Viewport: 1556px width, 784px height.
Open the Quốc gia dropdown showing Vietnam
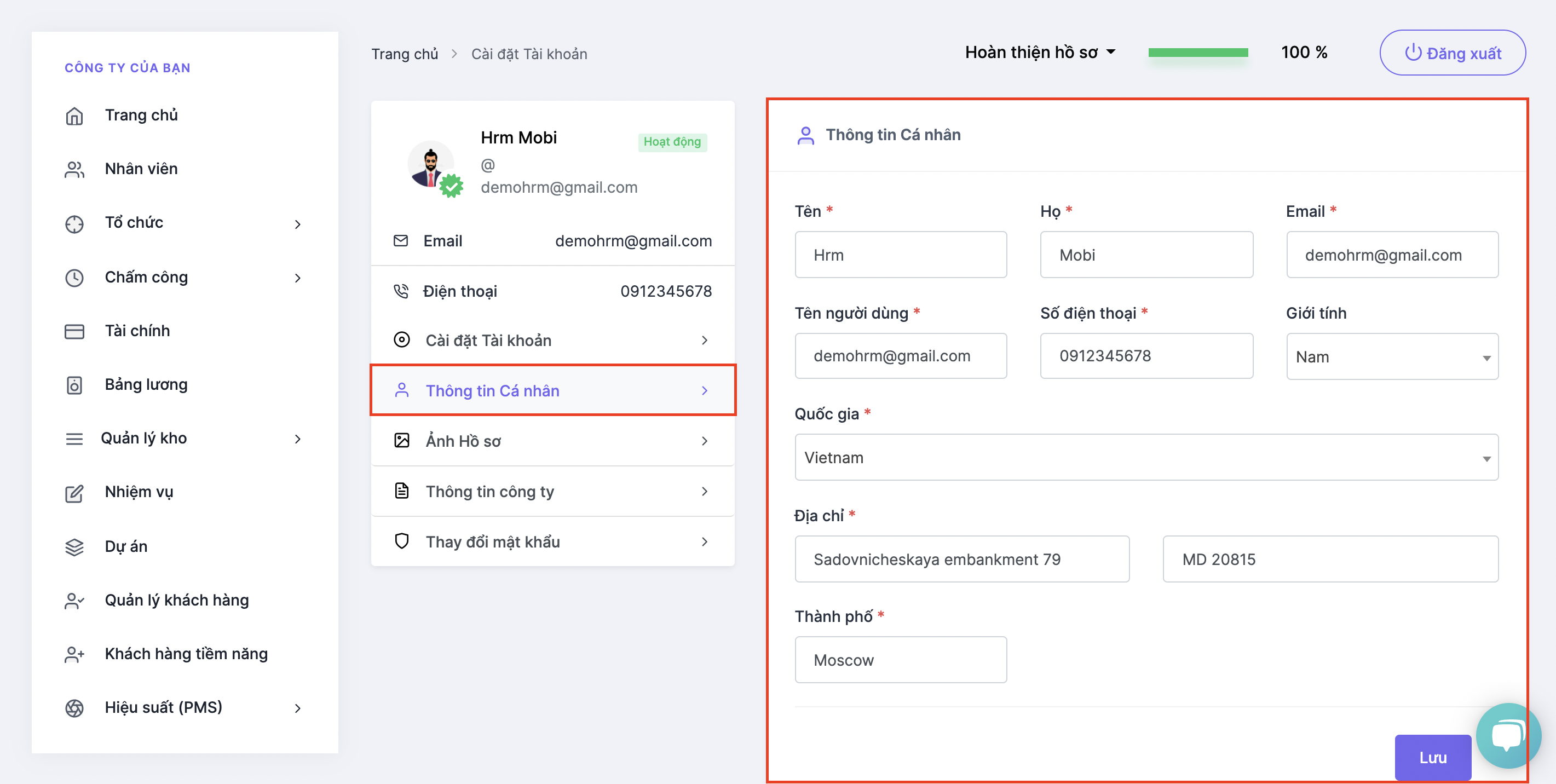coord(1146,457)
